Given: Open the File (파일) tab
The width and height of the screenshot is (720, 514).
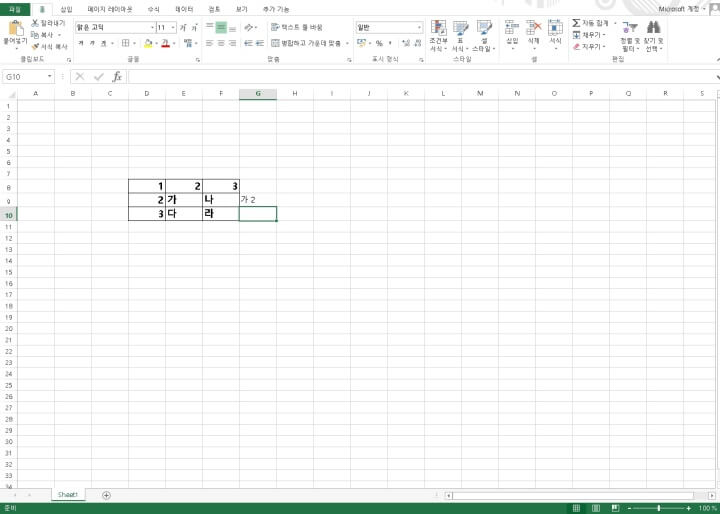Looking at the screenshot, I should (15, 9).
